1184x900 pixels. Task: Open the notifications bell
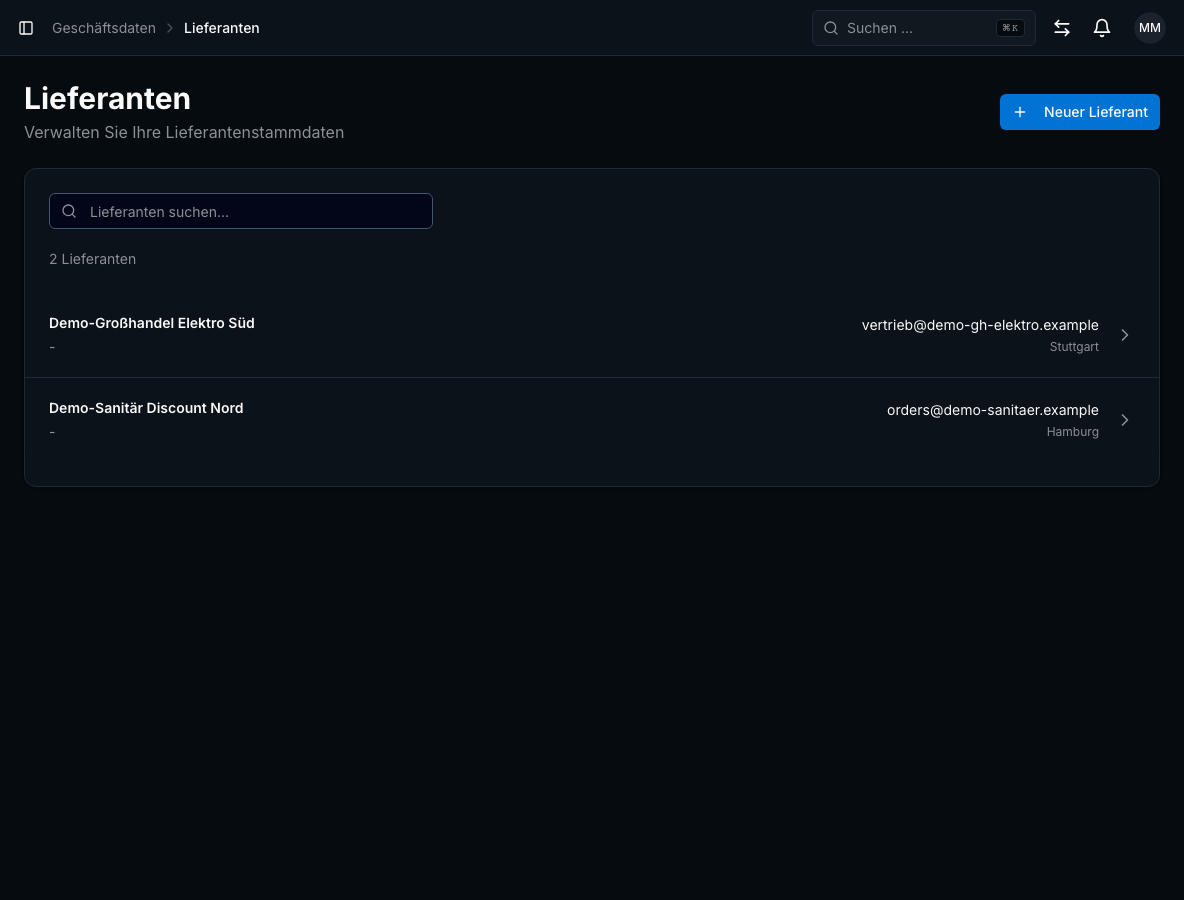(x=1102, y=28)
